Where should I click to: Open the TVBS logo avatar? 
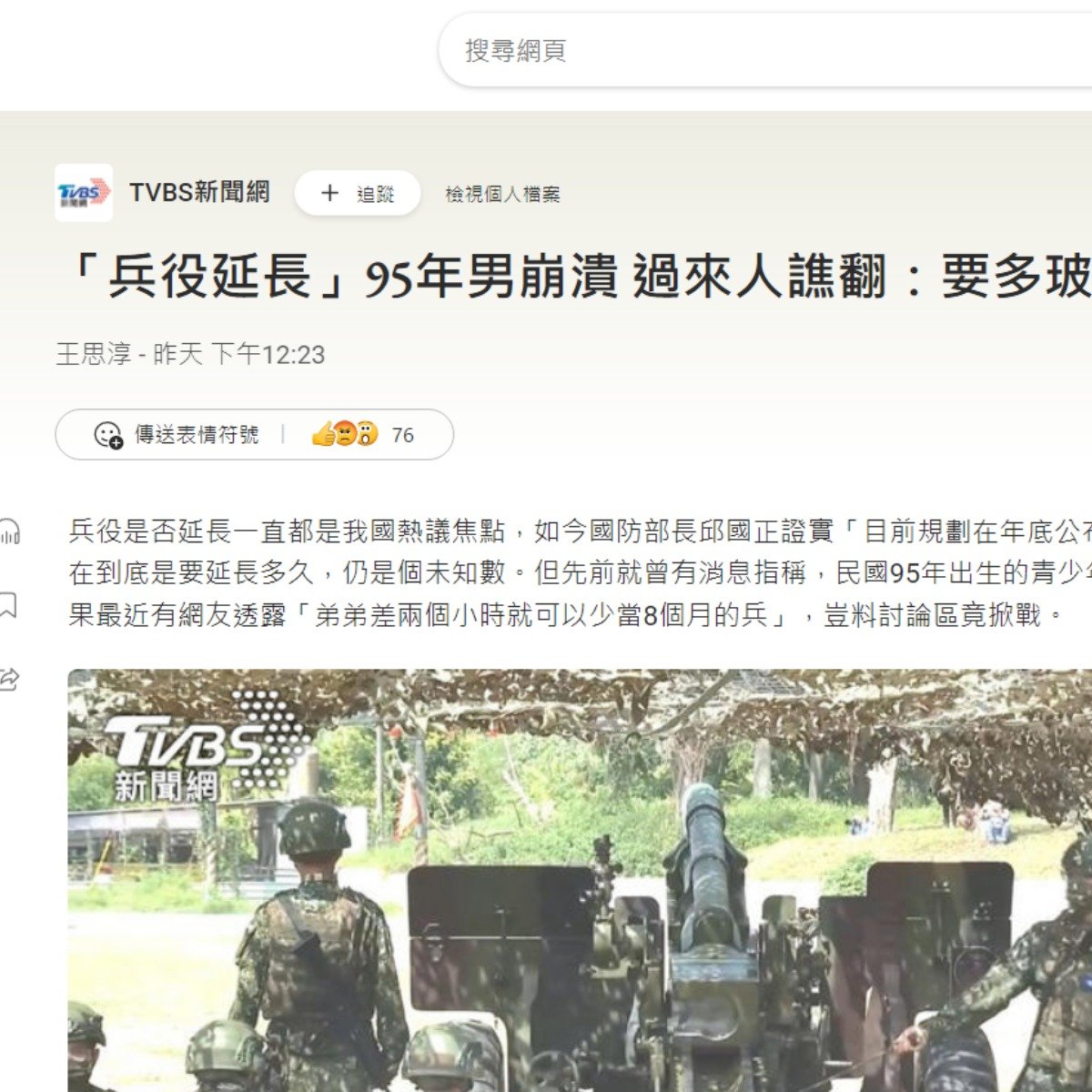point(84,193)
